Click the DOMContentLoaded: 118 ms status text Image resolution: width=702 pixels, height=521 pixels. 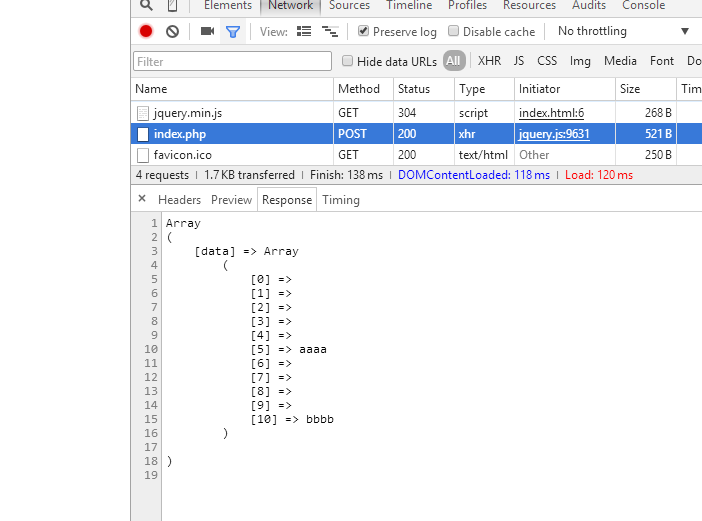pos(474,175)
